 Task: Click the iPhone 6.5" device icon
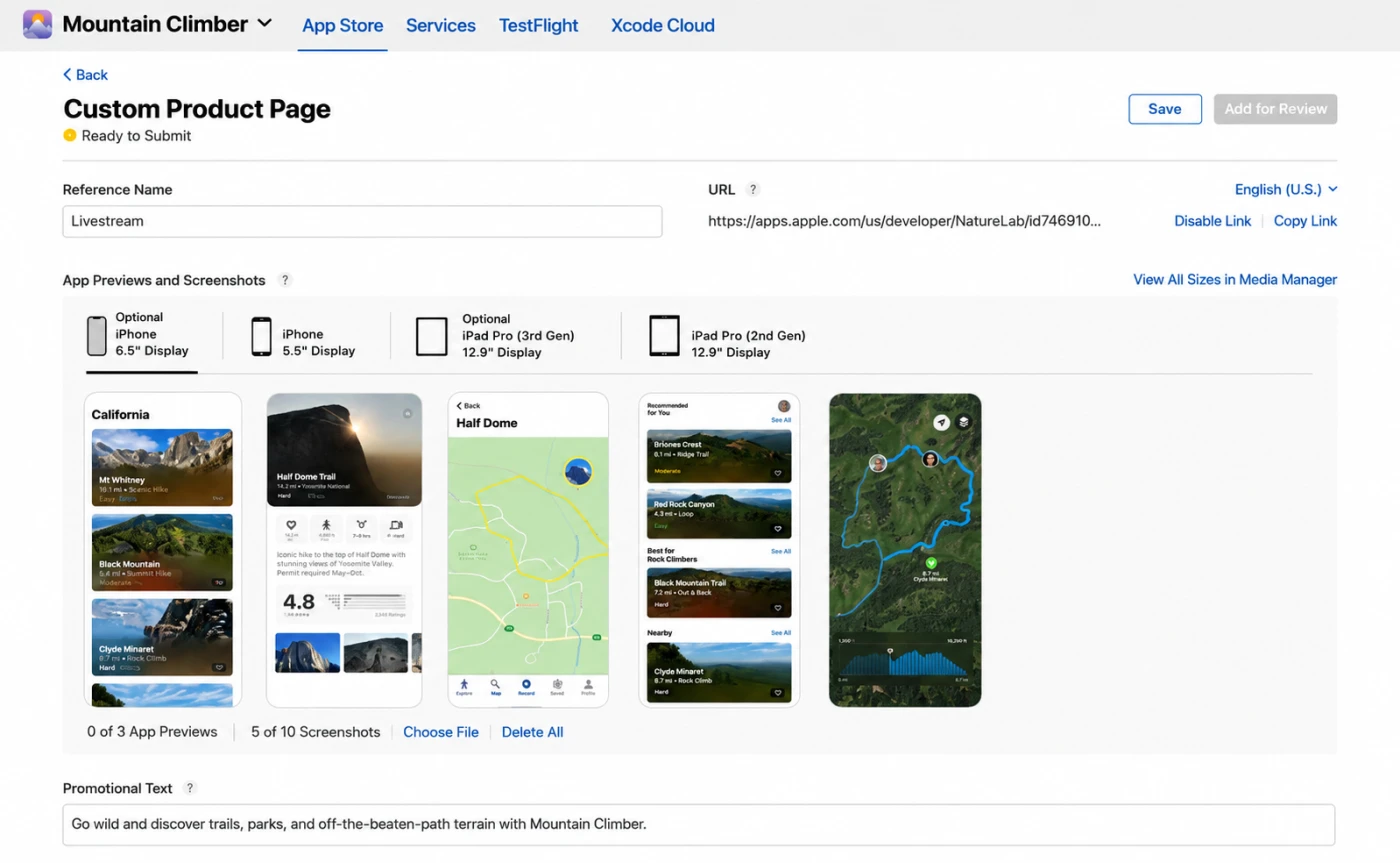click(x=96, y=336)
